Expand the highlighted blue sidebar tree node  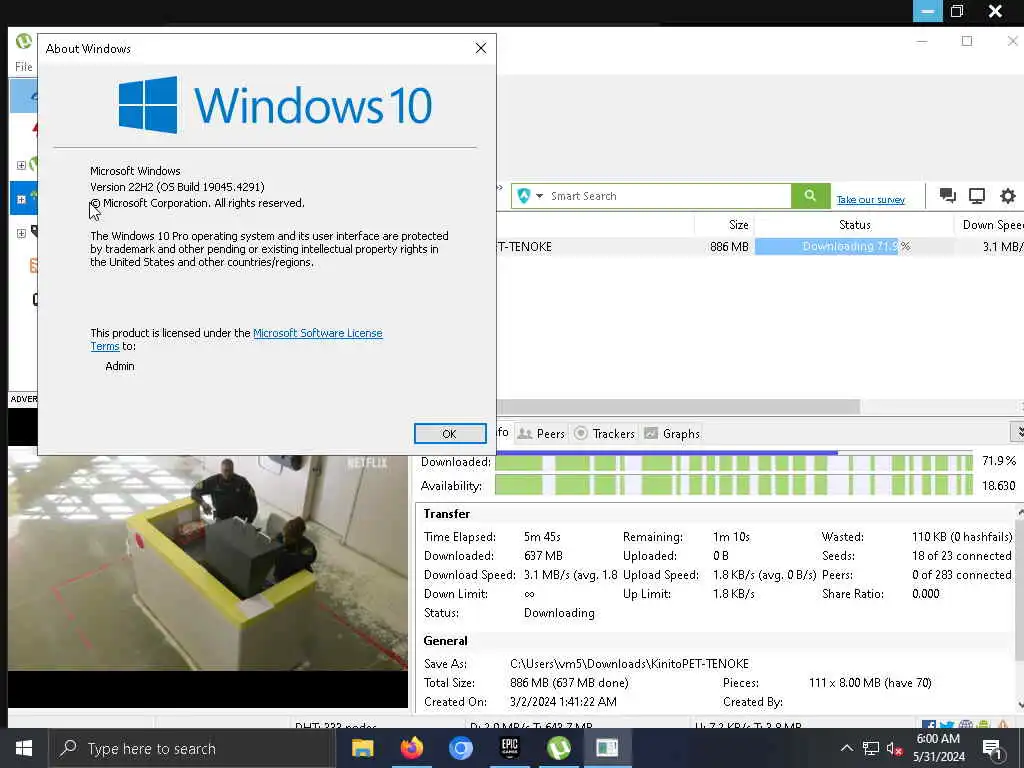[21, 199]
